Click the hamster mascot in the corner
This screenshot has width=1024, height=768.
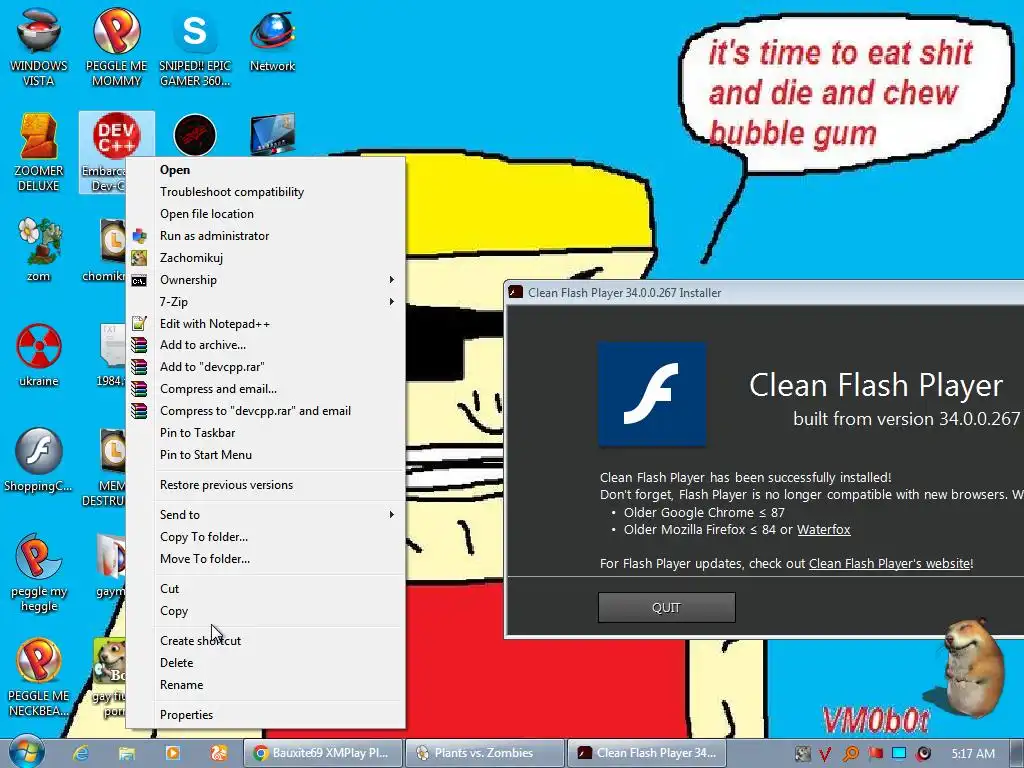click(x=973, y=666)
